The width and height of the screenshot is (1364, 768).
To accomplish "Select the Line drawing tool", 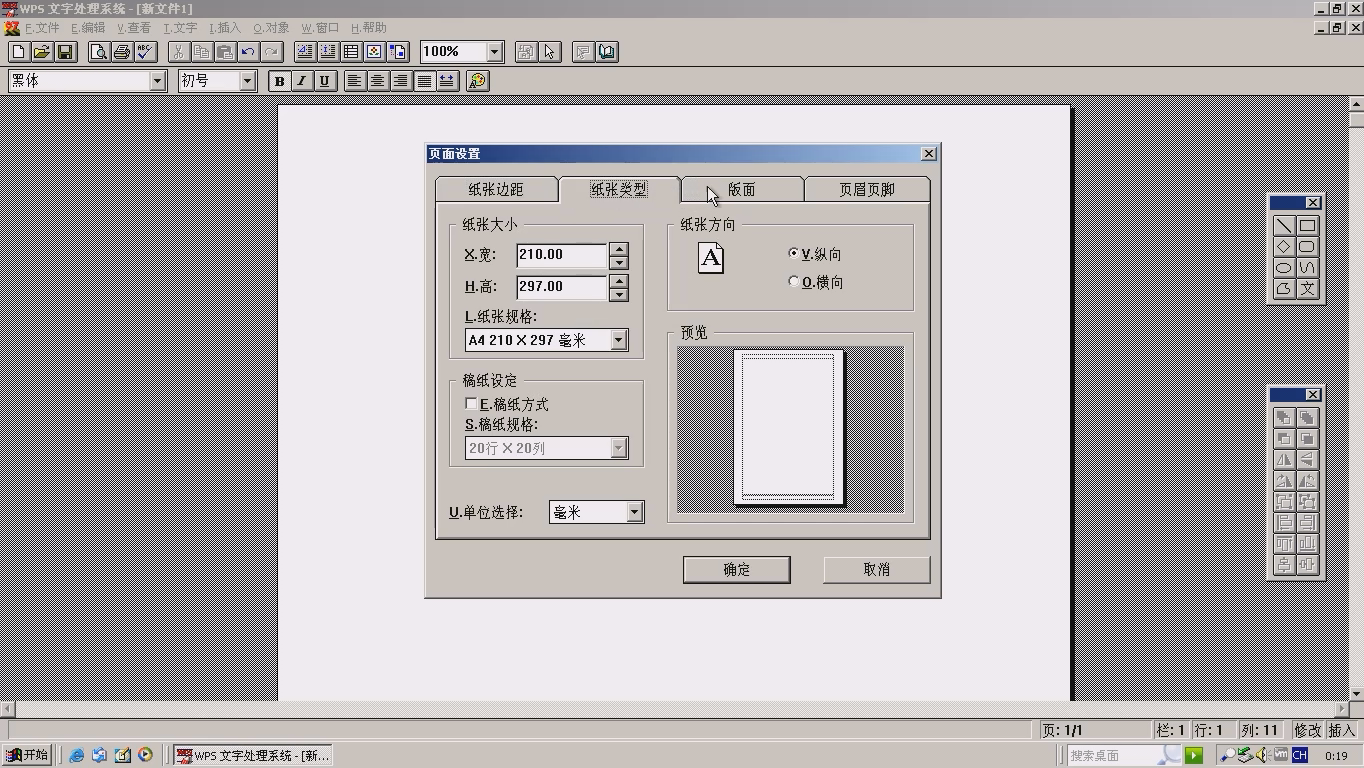I will click(x=1284, y=226).
